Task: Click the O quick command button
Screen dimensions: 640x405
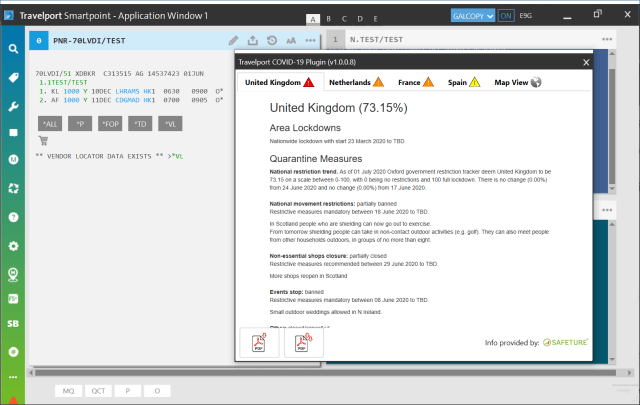Action: (157, 391)
